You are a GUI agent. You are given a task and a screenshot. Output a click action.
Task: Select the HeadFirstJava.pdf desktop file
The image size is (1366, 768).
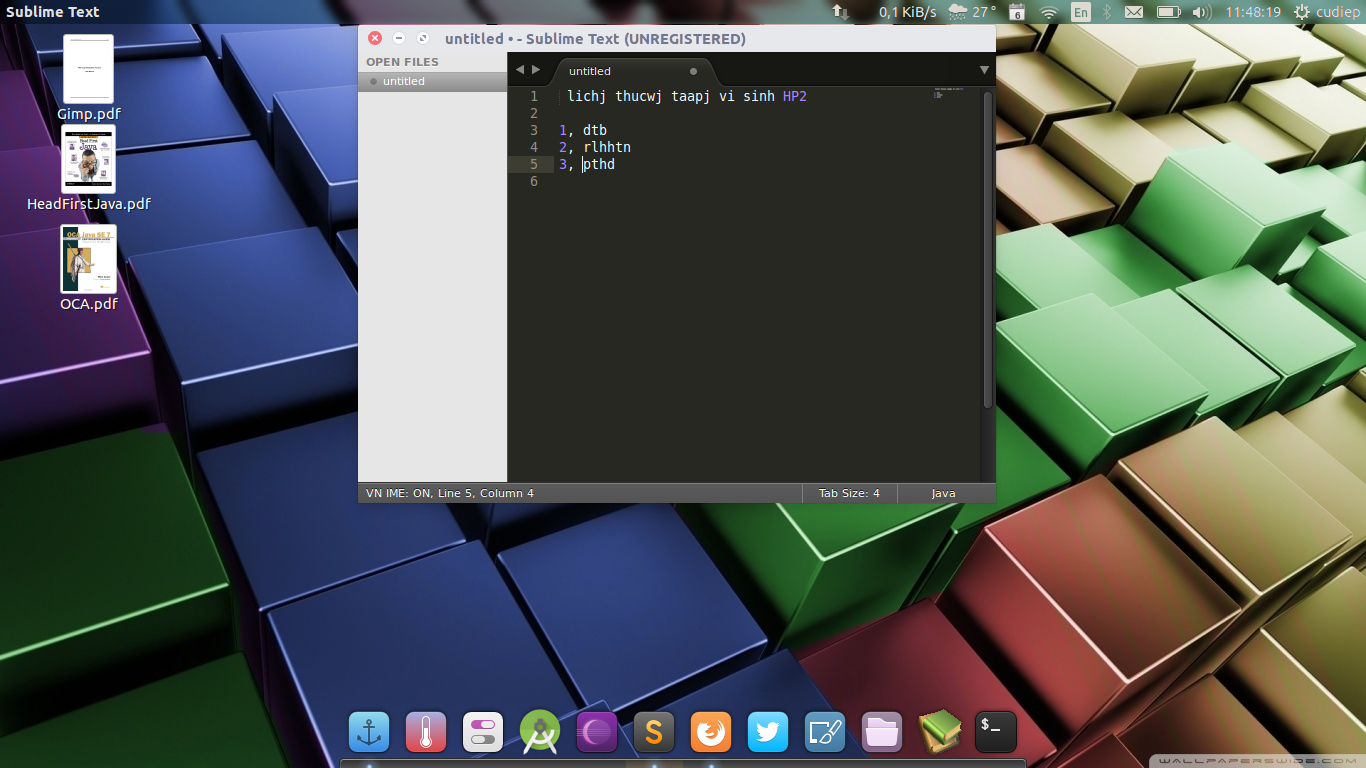89,168
